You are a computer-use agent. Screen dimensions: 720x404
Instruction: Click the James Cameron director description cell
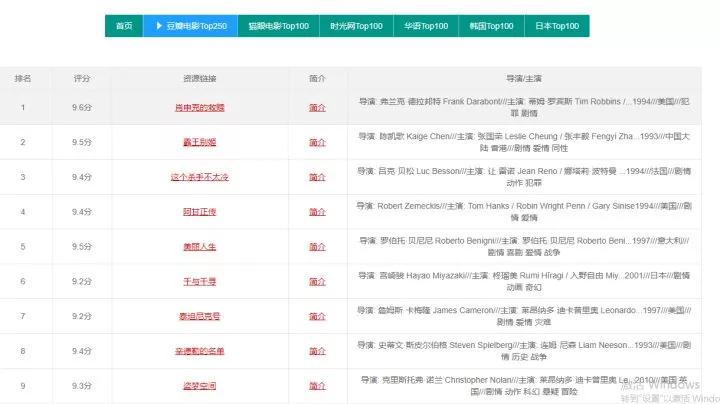(524, 316)
